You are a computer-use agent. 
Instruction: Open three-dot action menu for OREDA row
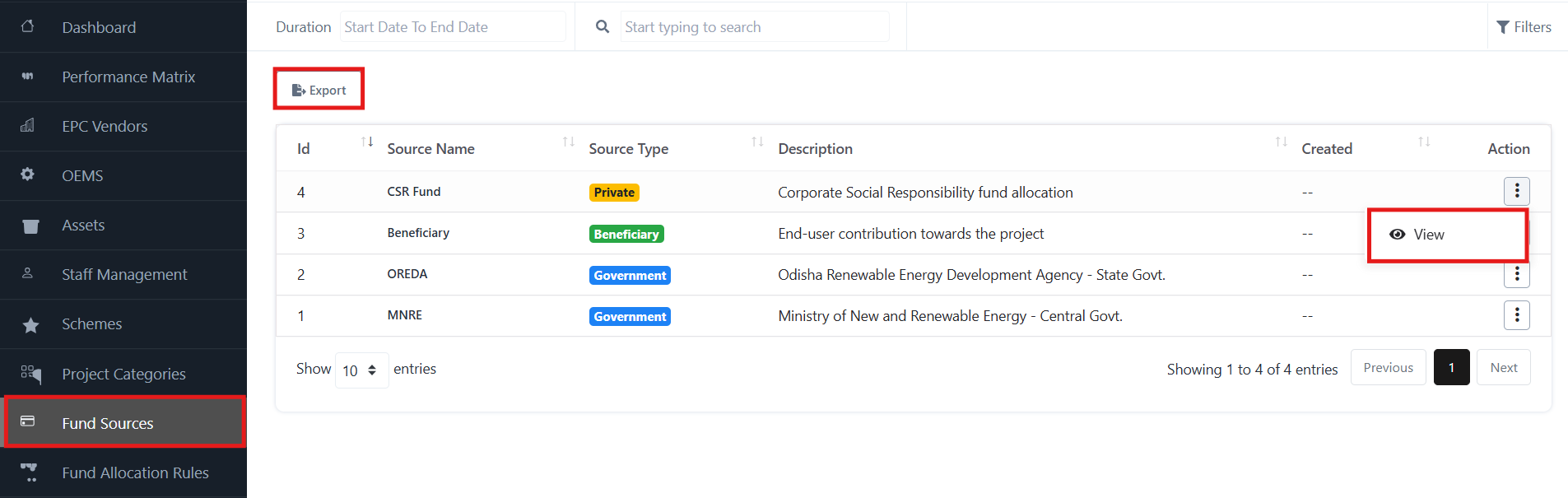tap(1516, 275)
